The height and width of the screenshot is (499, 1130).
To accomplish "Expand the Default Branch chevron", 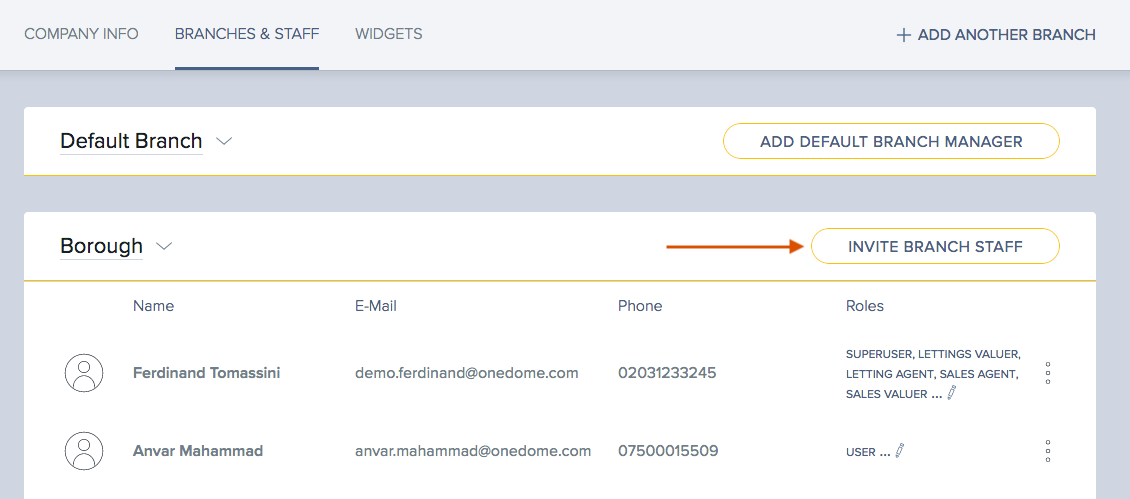I will pos(224,141).
